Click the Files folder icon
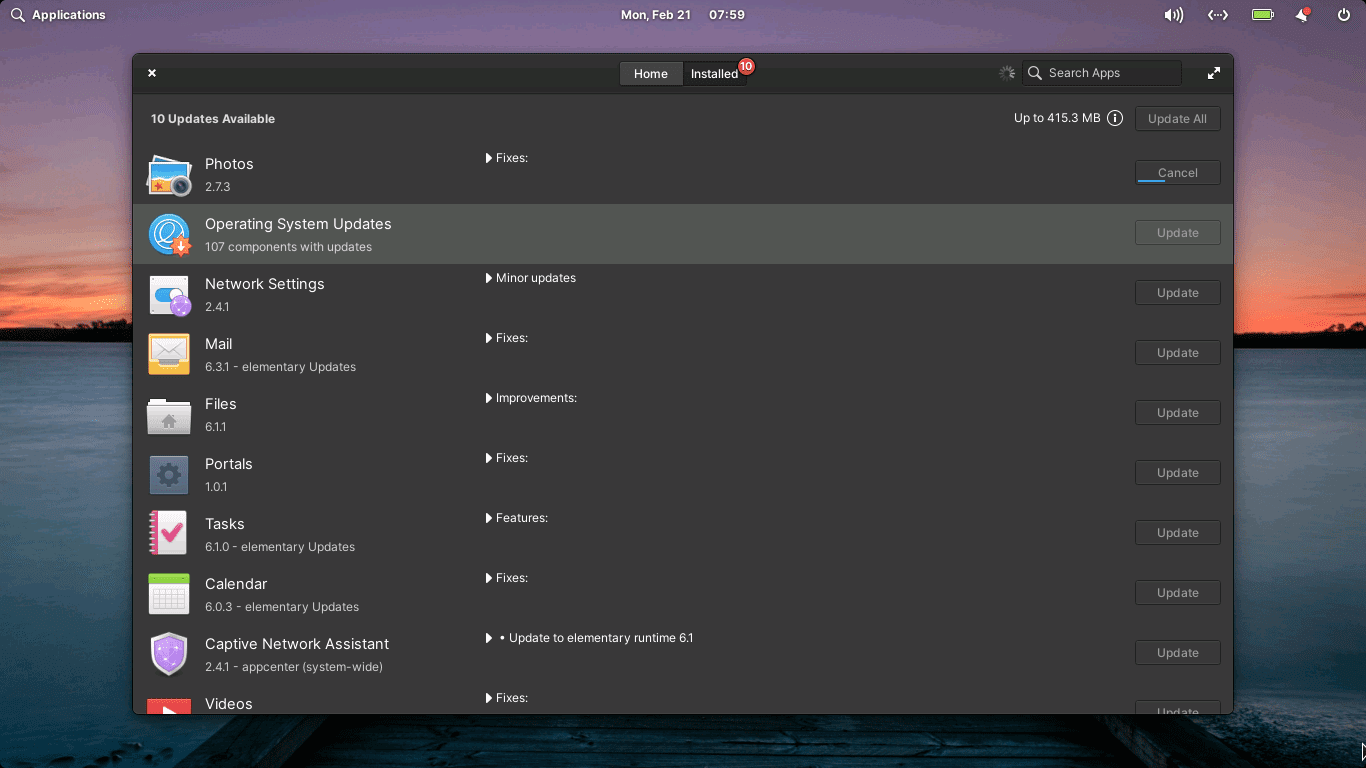This screenshot has height=768, width=1366. coord(169,415)
